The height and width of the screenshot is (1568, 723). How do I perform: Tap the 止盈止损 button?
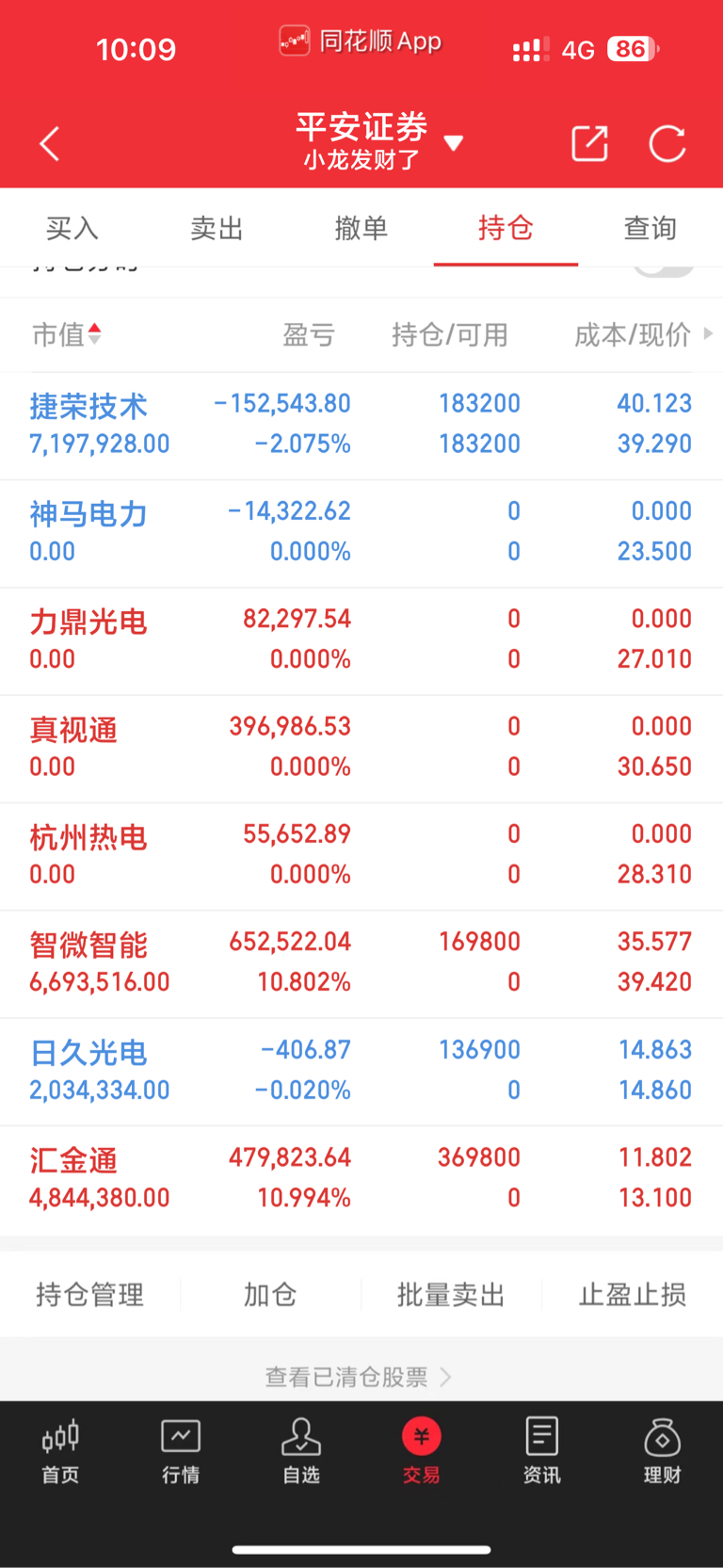tap(633, 1295)
